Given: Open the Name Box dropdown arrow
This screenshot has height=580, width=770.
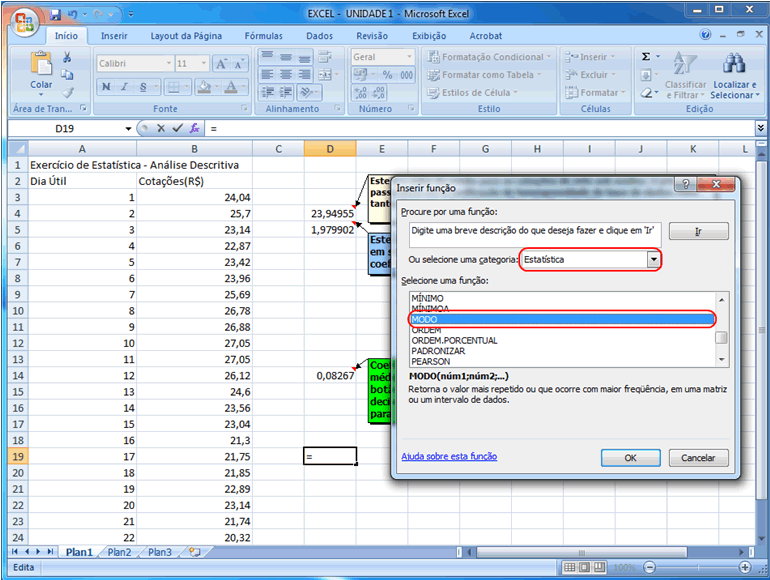Looking at the screenshot, I should point(128,129).
